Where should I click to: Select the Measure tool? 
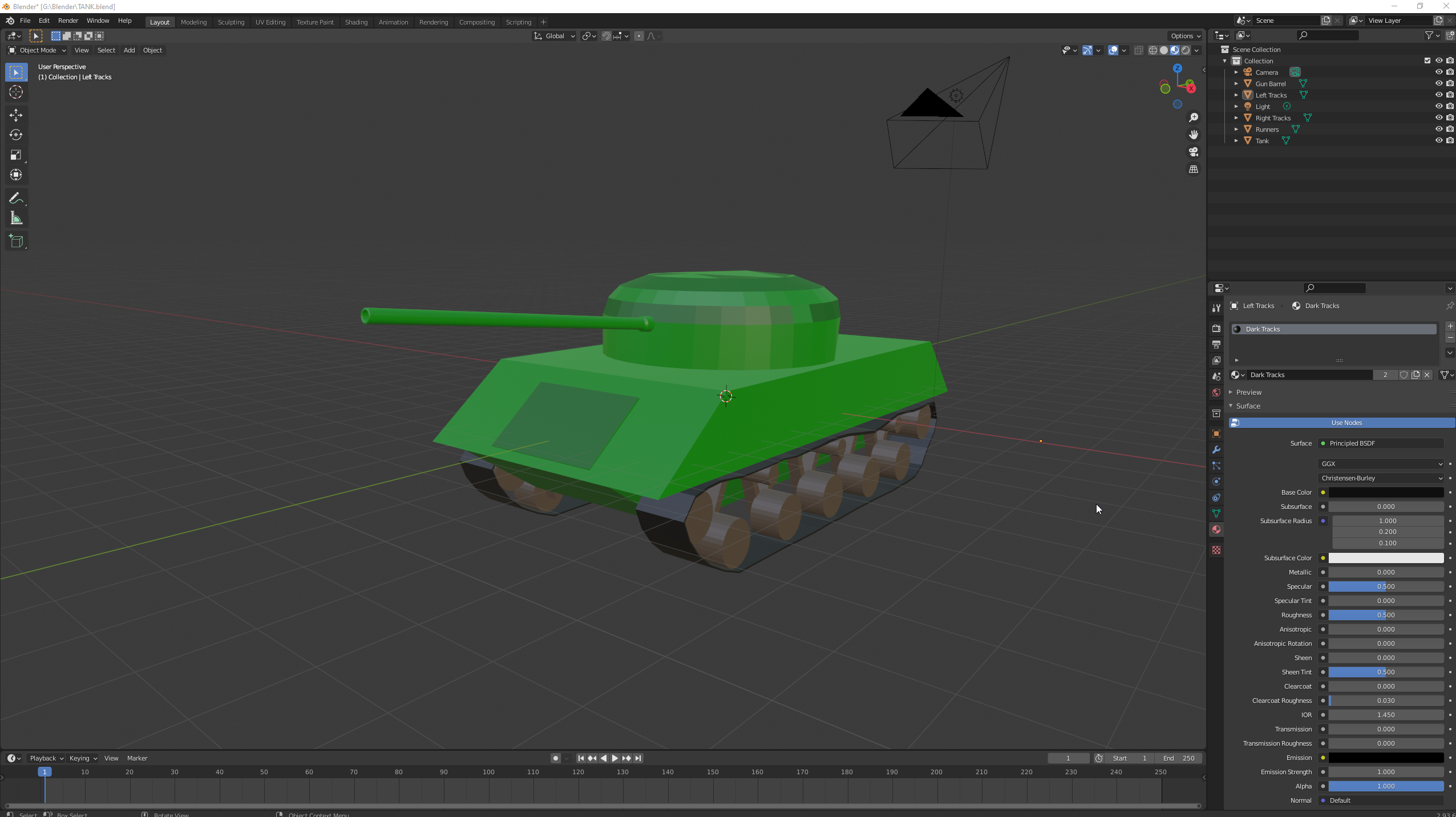tap(16, 219)
